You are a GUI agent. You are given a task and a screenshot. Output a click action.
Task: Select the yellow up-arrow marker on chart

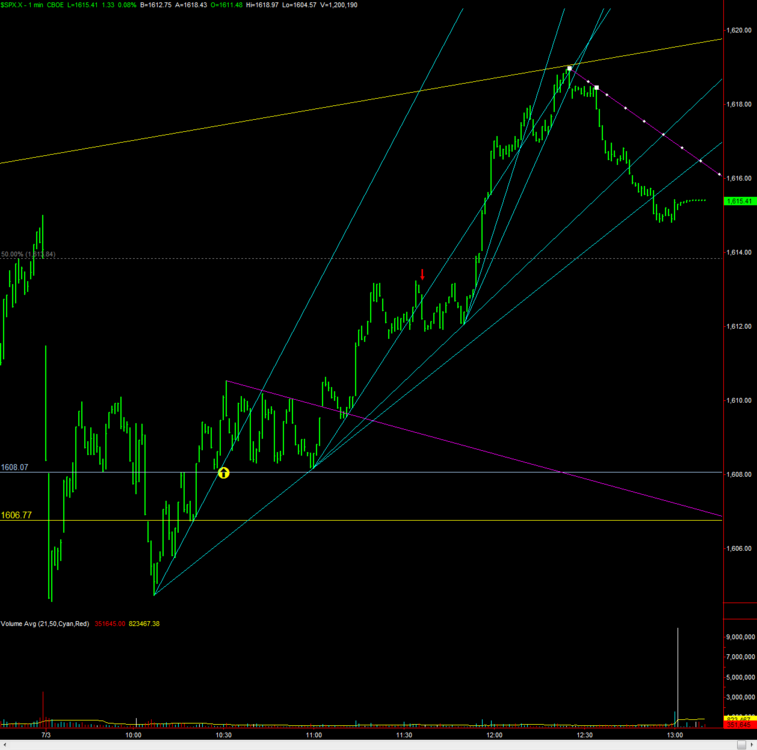(x=224, y=473)
